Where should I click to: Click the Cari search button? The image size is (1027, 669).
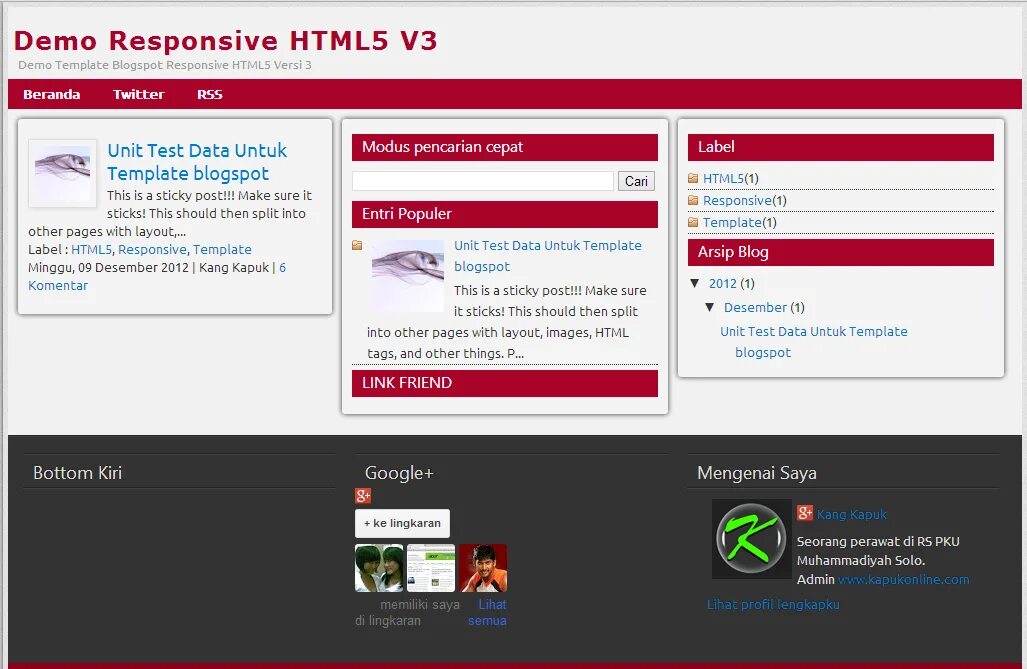tap(636, 181)
